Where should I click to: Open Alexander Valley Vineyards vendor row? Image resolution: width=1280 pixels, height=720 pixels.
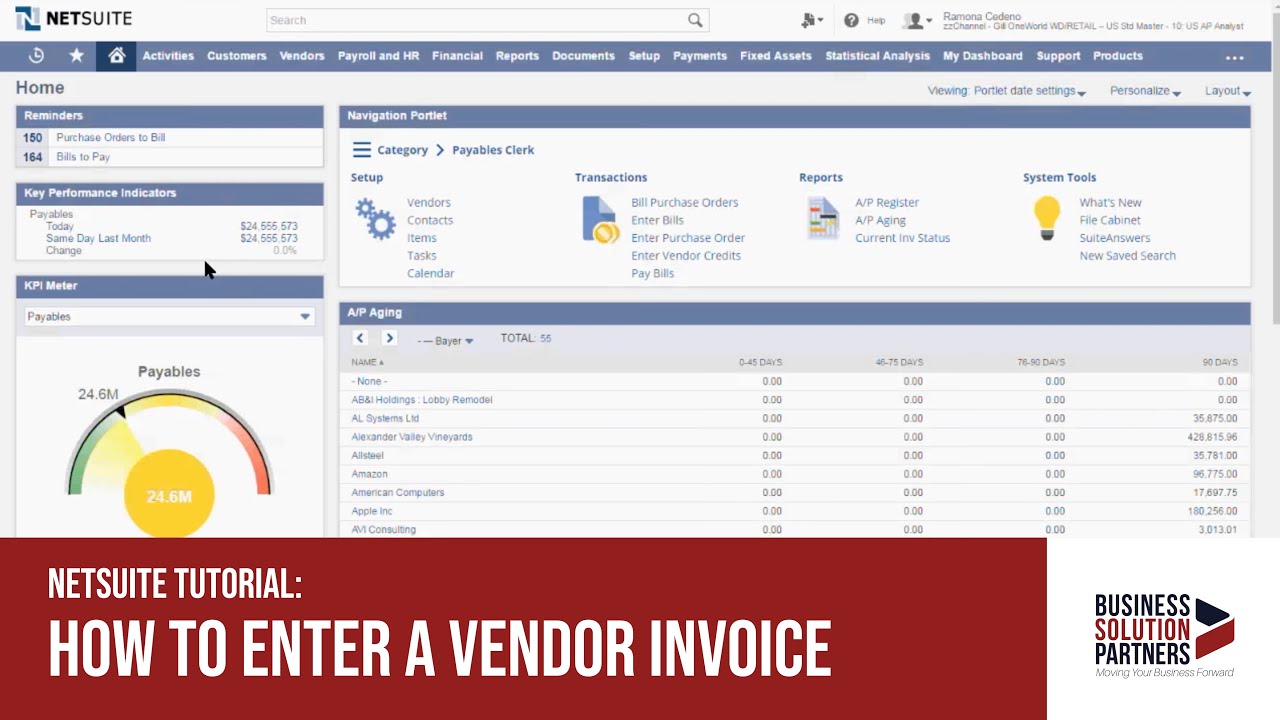[411, 437]
